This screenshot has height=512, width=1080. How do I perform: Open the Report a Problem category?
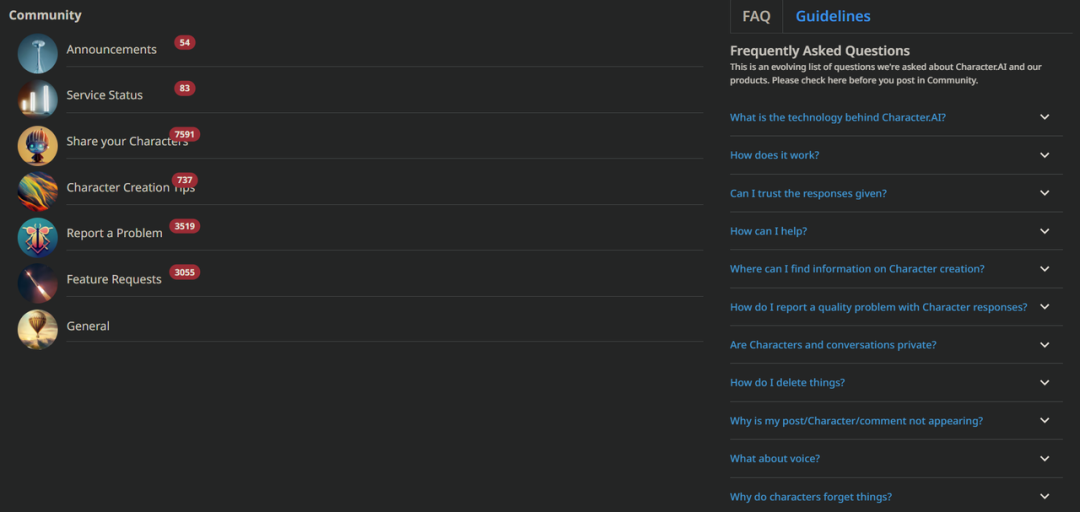pyautogui.click(x=114, y=233)
